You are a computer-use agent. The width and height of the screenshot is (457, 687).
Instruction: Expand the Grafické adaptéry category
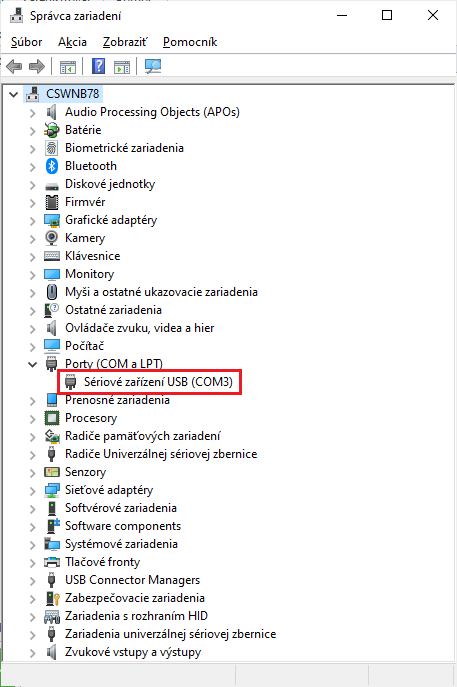[32, 220]
